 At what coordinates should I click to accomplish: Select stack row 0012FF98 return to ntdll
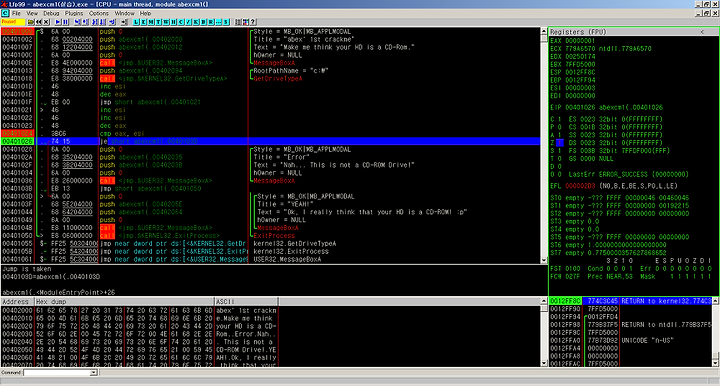click(630, 325)
